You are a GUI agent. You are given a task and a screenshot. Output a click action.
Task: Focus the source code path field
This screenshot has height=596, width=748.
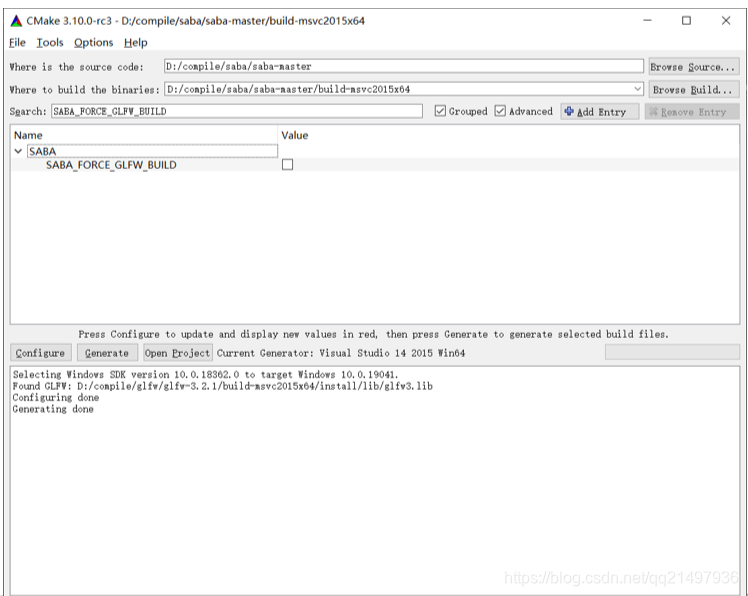[404, 66]
